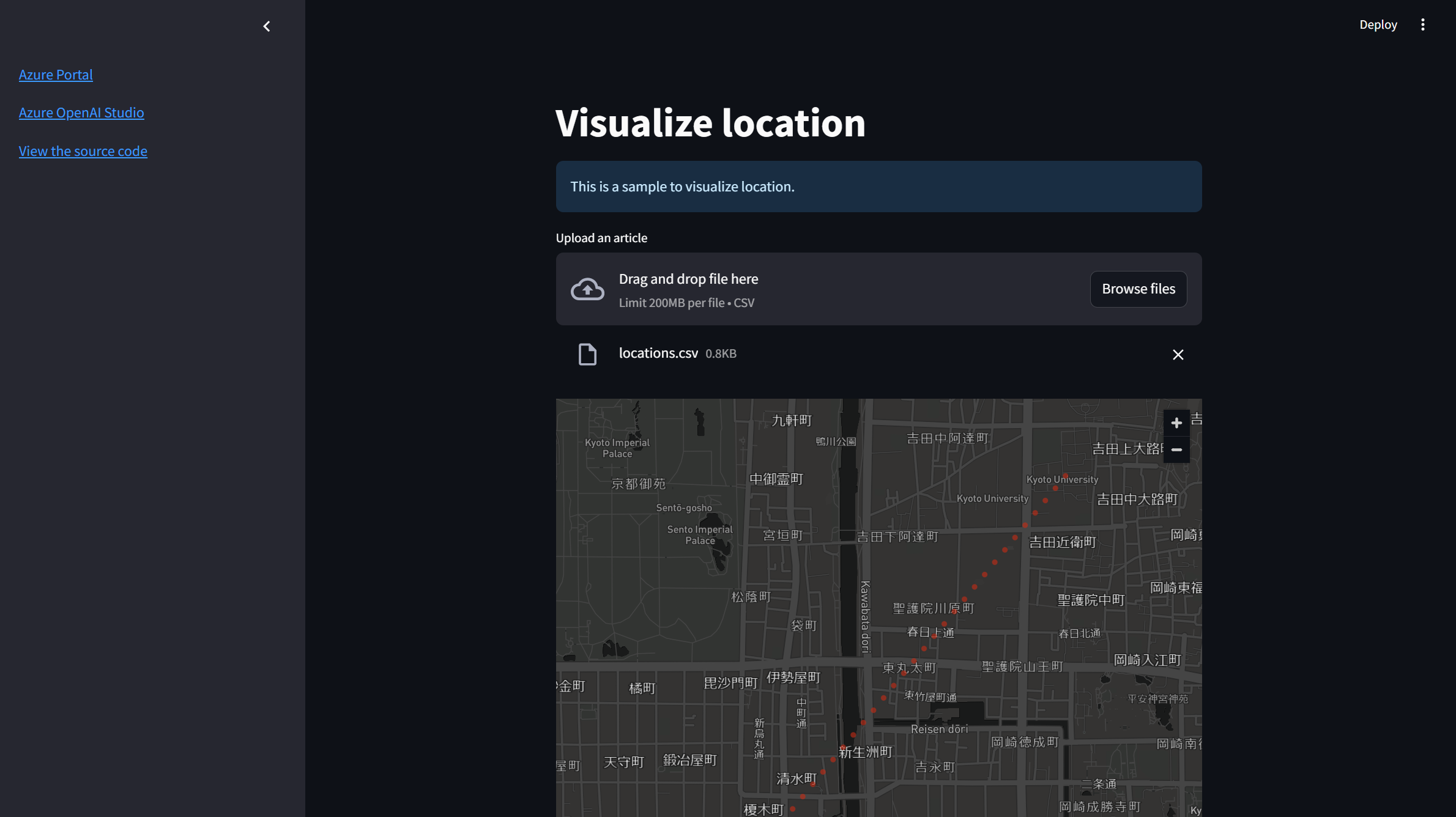This screenshot has width=1456, height=817.
Task: Click the 九軒町 map label
Action: click(792, 420)
